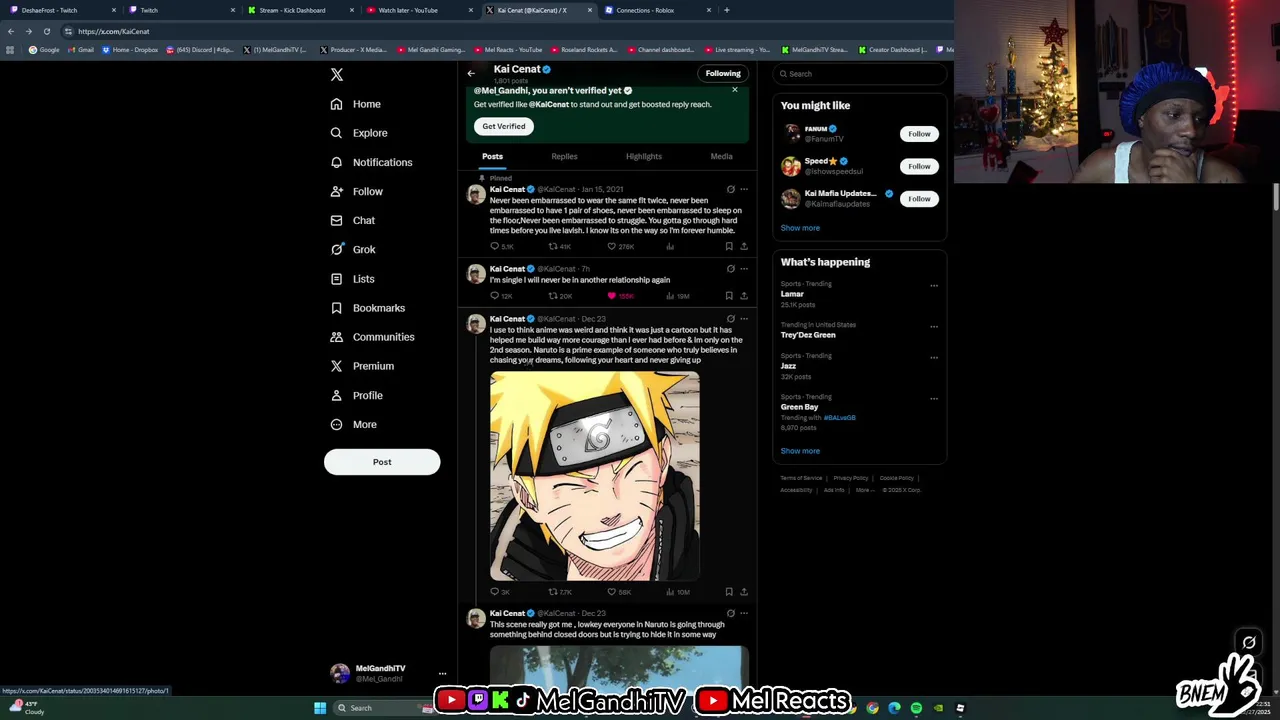Screen dimensions: 1280x720
Task: Like the pinned post
Action: pyautogui.click(x=620, y=246)
